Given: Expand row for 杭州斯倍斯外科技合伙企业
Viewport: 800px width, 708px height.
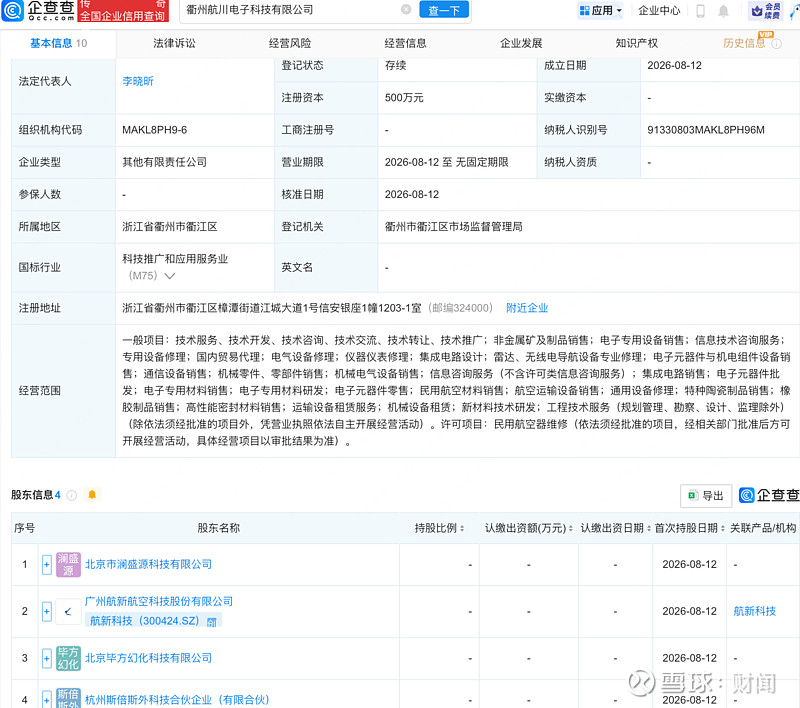Looking at the screenshot, I should click(x=46, y=699).
